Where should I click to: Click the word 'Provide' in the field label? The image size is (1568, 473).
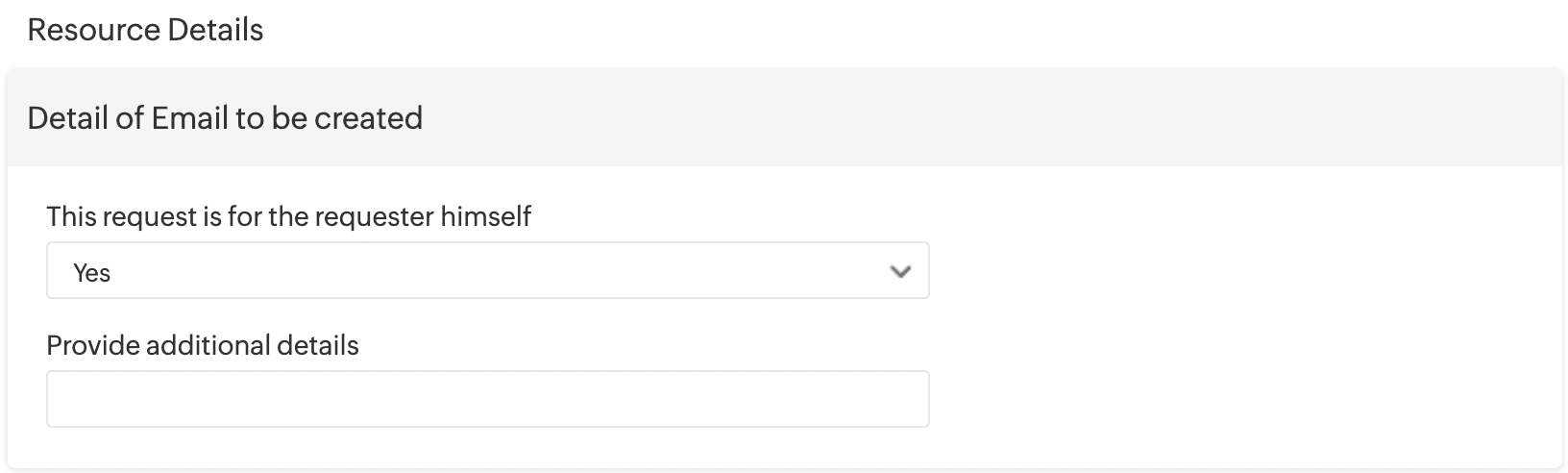[92, 346]
